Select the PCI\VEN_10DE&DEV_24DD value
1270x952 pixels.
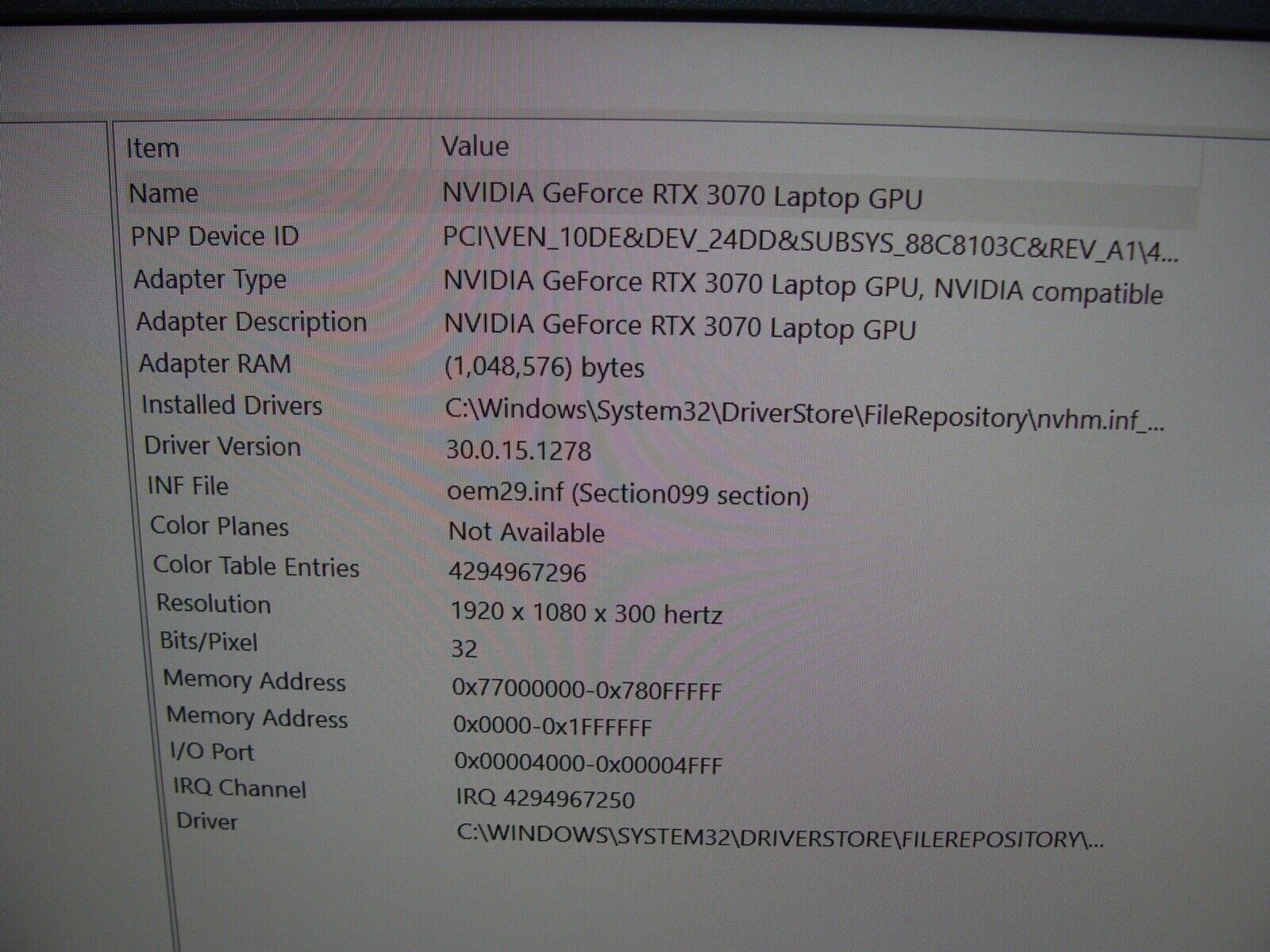tap(811, 244)
